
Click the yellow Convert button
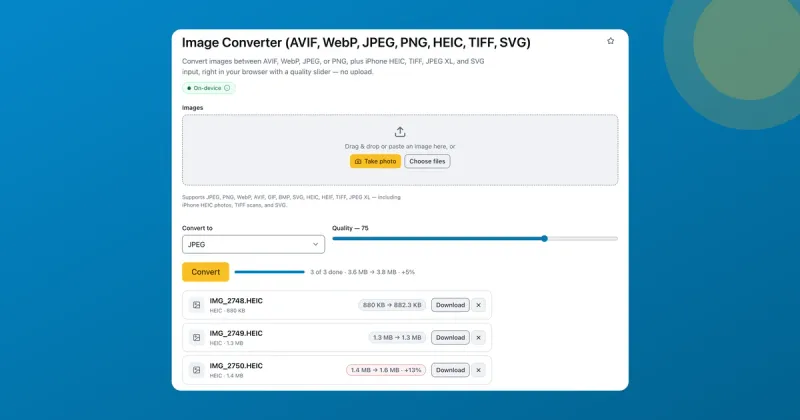click(206, 272)
